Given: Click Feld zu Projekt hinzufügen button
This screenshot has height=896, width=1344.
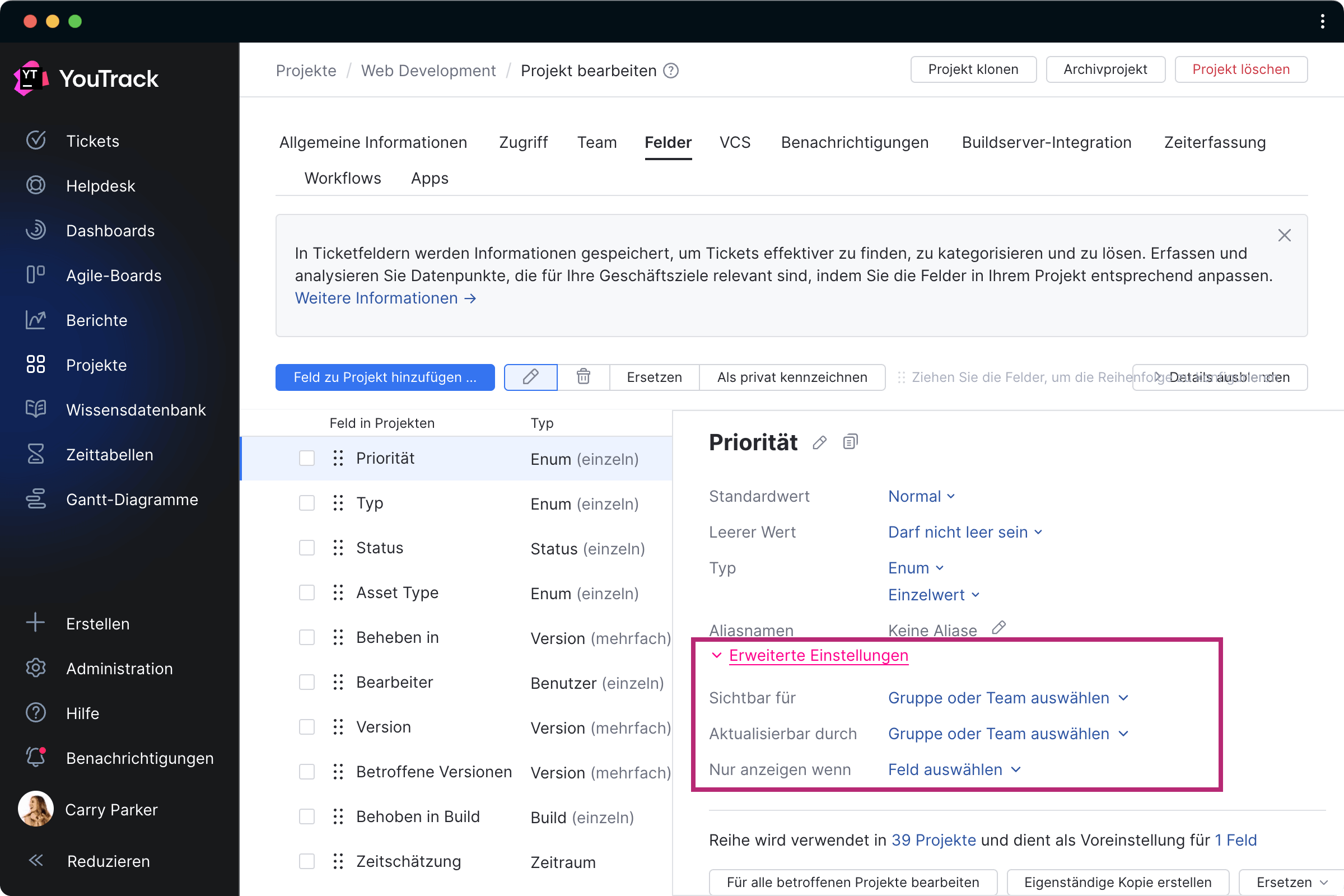Looking at the screenshot, I should pos(384,377).
